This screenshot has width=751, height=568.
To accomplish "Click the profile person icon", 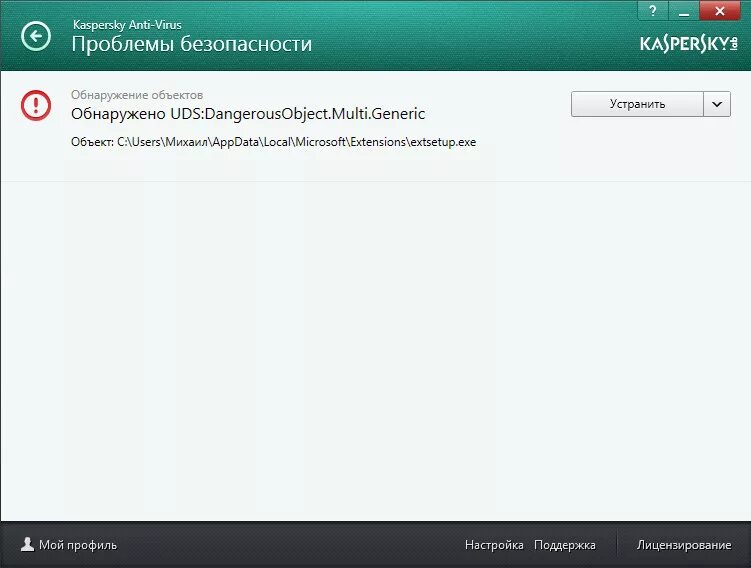I will tap(28, 544).
